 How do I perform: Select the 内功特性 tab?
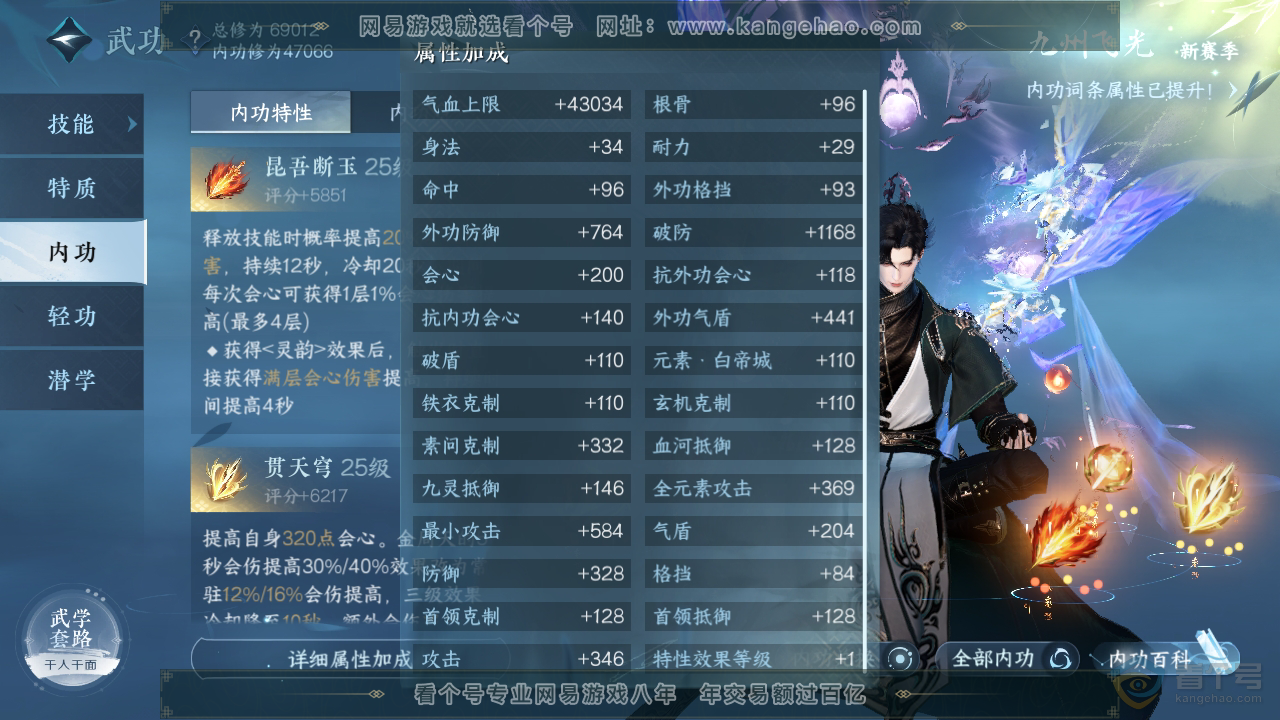271,113
